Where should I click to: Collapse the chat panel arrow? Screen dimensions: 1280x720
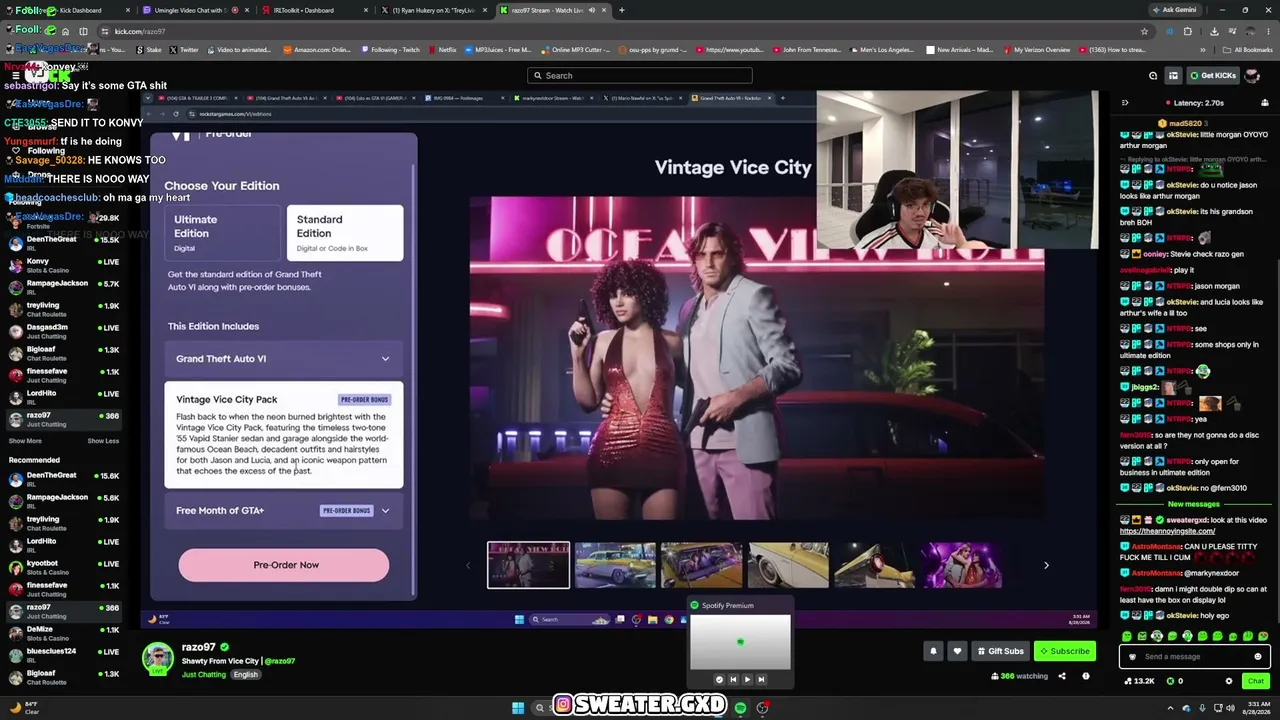(x=1125, y=103)
